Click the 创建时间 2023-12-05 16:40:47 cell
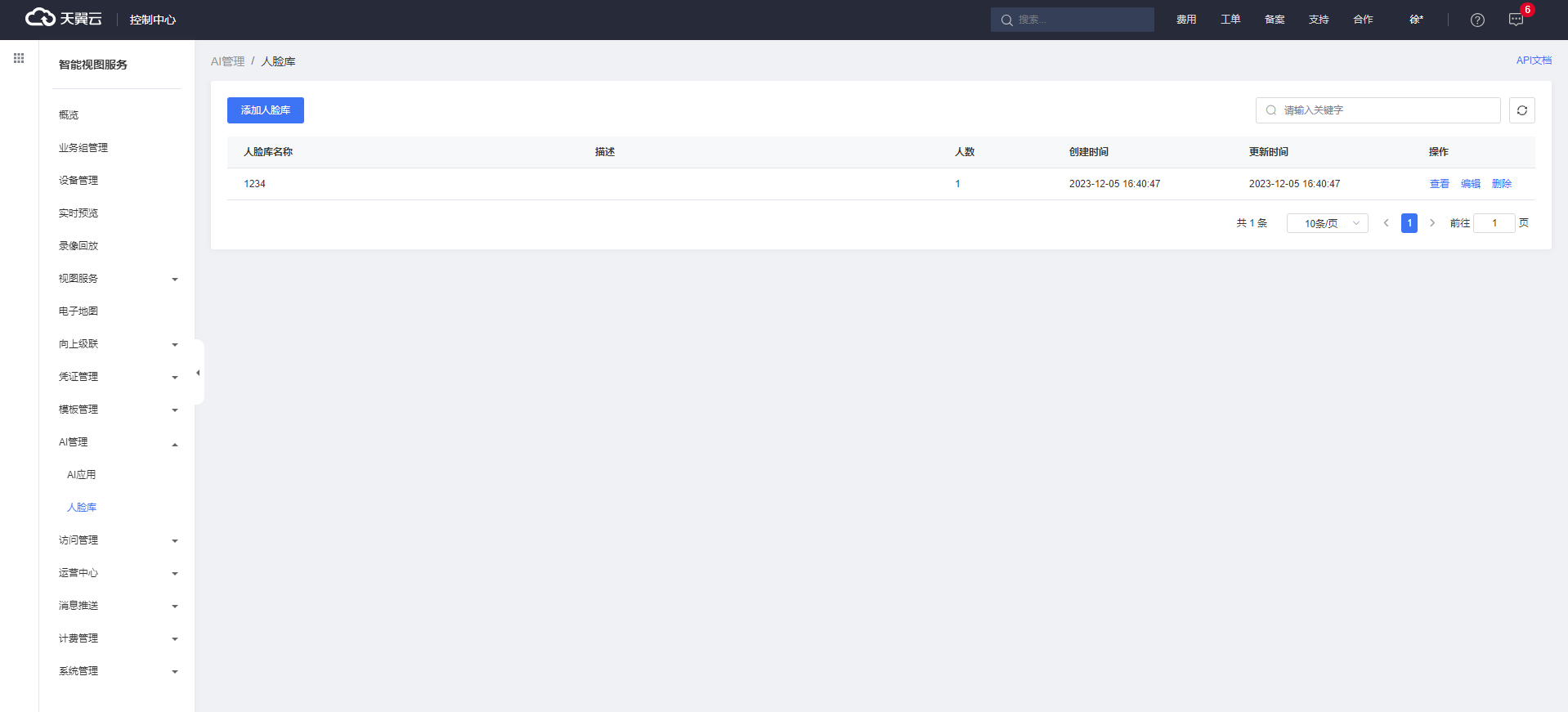The image size is (1568, 712). (1114, 184)
